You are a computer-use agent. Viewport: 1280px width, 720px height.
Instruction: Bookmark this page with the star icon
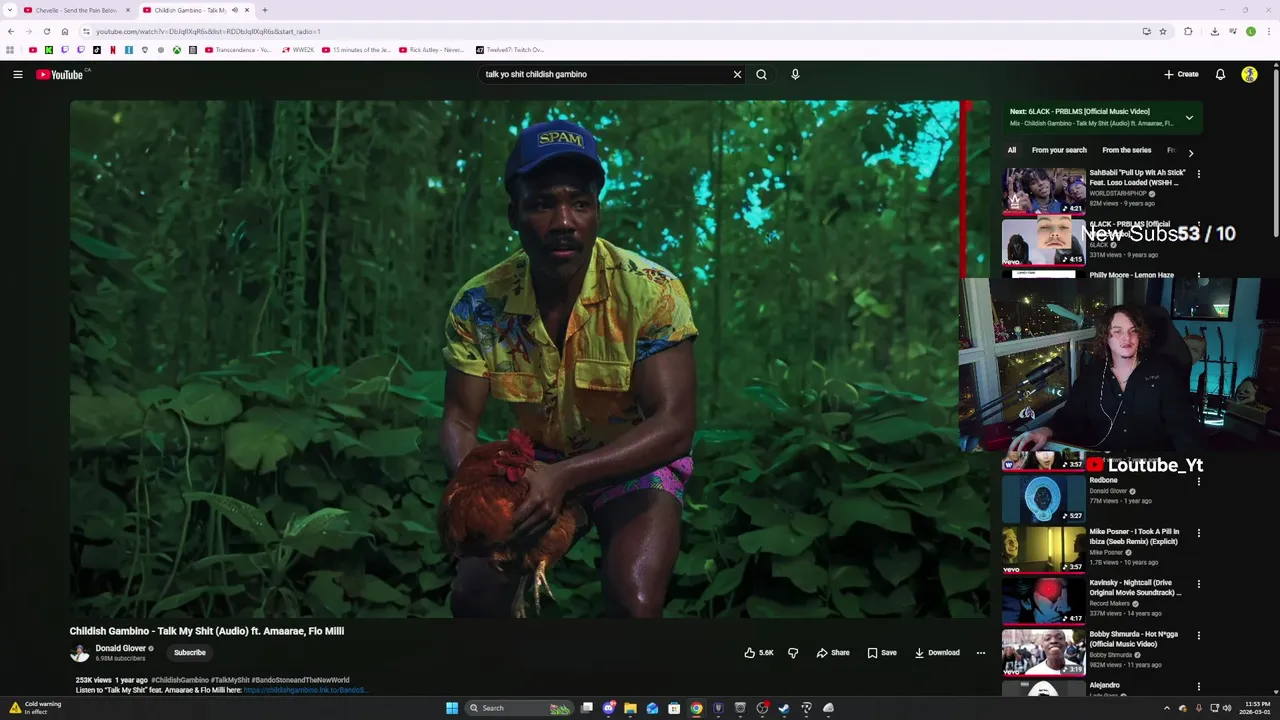point(1163,31)
